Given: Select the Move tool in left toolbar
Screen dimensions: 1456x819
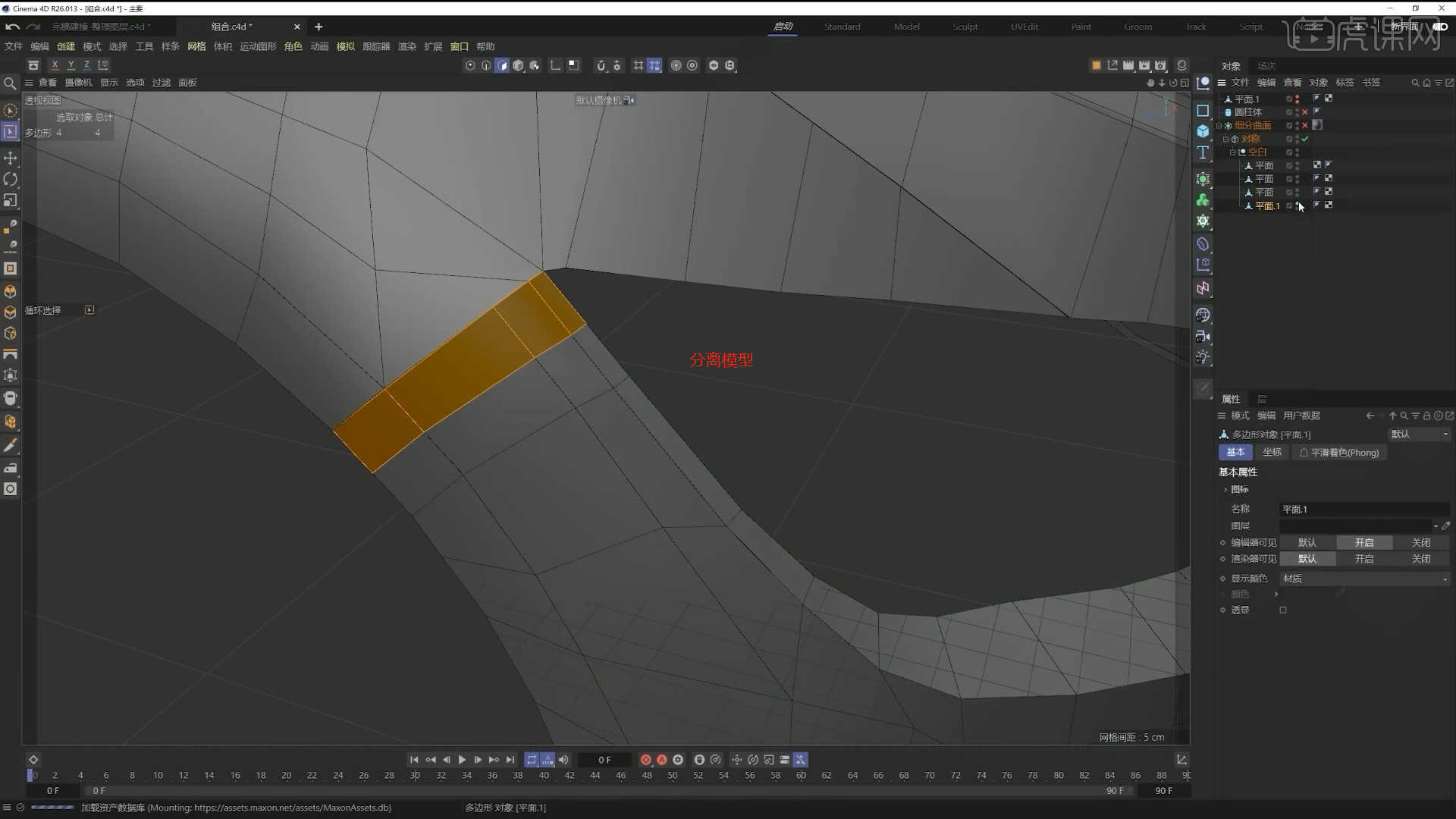Looking at the screenshot, I should (11, 158).
